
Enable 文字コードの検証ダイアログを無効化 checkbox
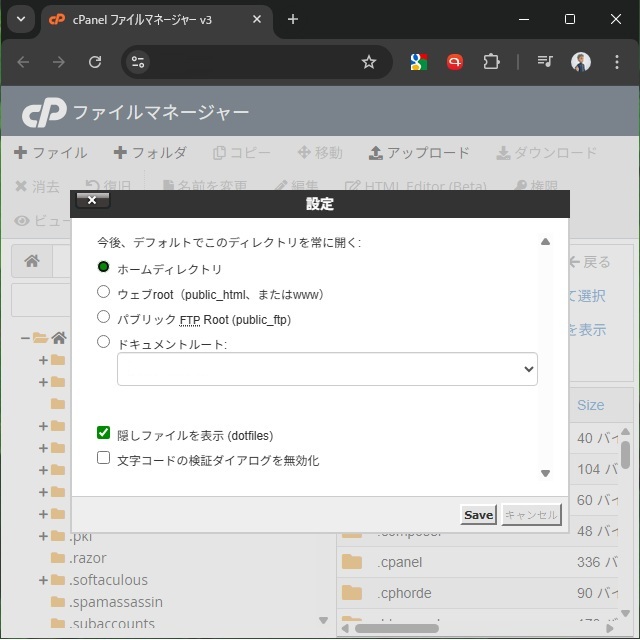pyautogui.click(x=104, y=459)
